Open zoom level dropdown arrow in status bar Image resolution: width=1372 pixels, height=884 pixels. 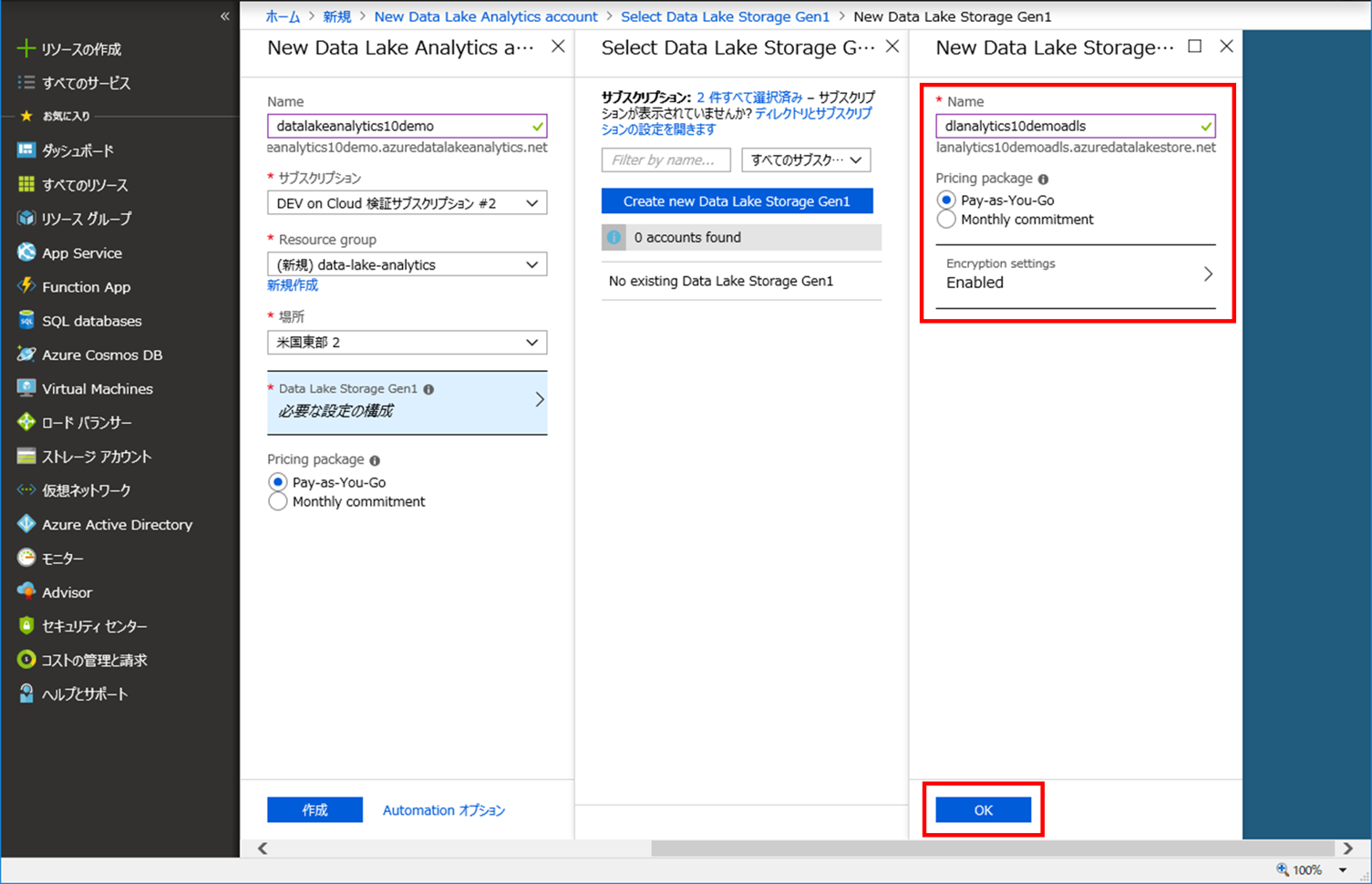coord(1343,870)
